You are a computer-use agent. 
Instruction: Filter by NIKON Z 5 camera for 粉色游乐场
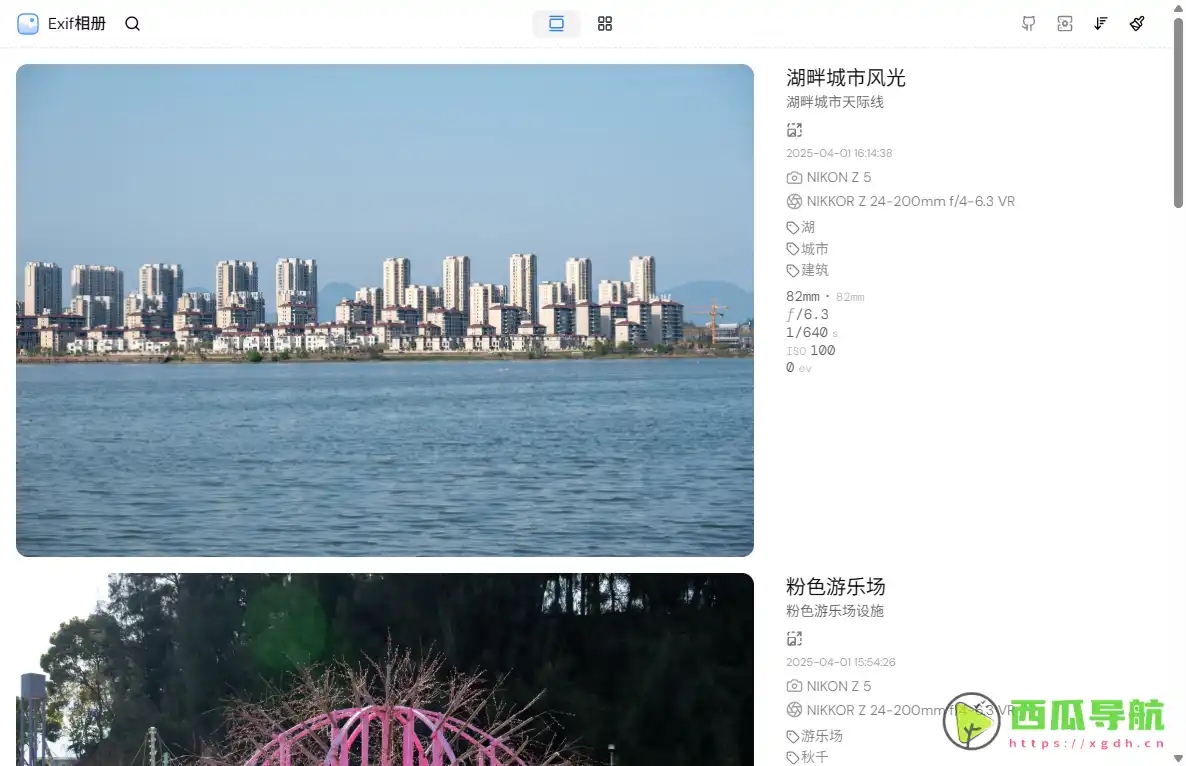coord(838,687)
